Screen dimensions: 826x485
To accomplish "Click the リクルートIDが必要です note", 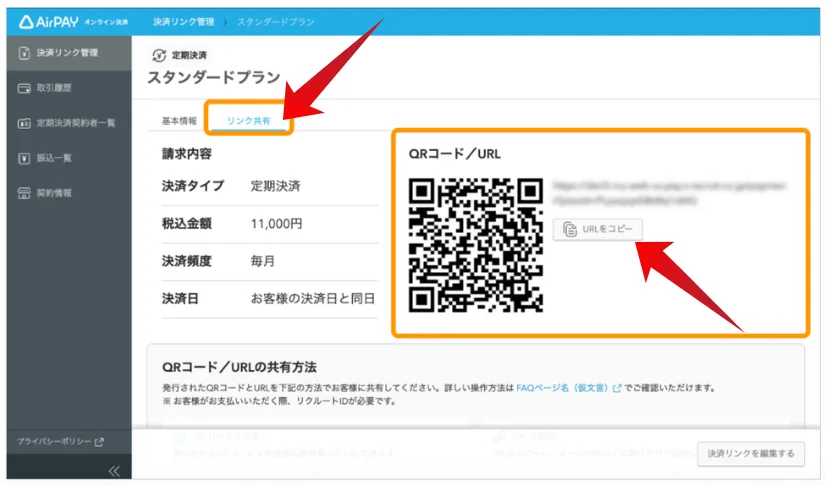I will (279, 401).
